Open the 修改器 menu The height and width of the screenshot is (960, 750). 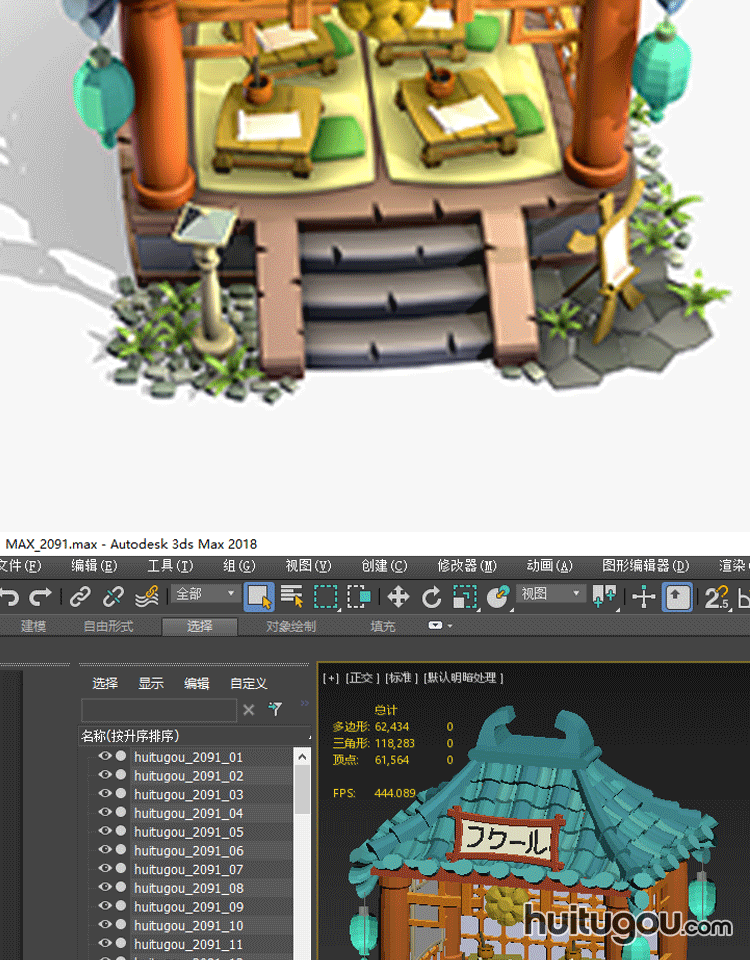coord(466,566)
